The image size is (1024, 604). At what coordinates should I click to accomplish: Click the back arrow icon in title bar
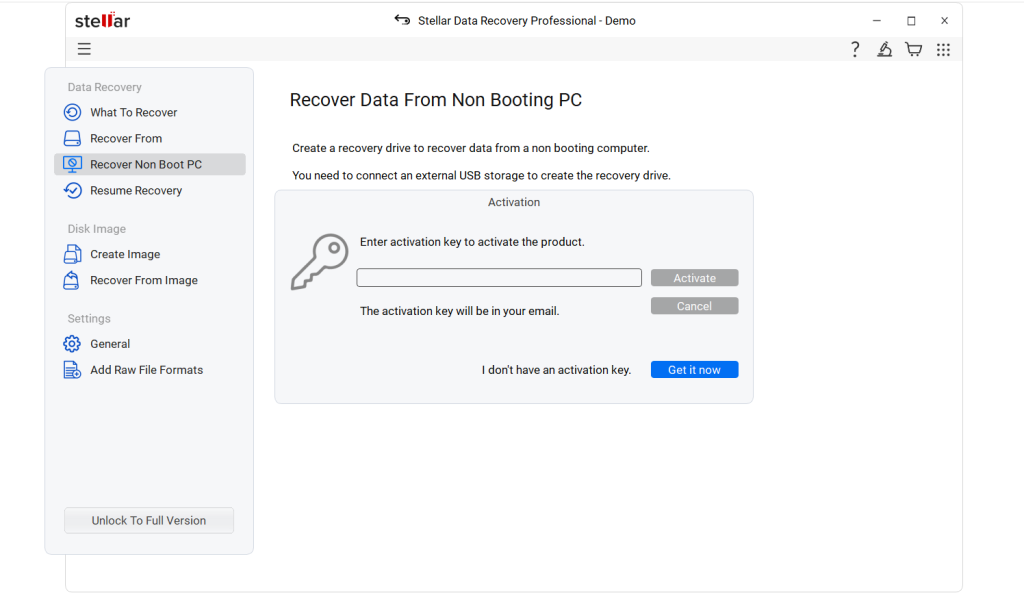[x=402, y=20]
